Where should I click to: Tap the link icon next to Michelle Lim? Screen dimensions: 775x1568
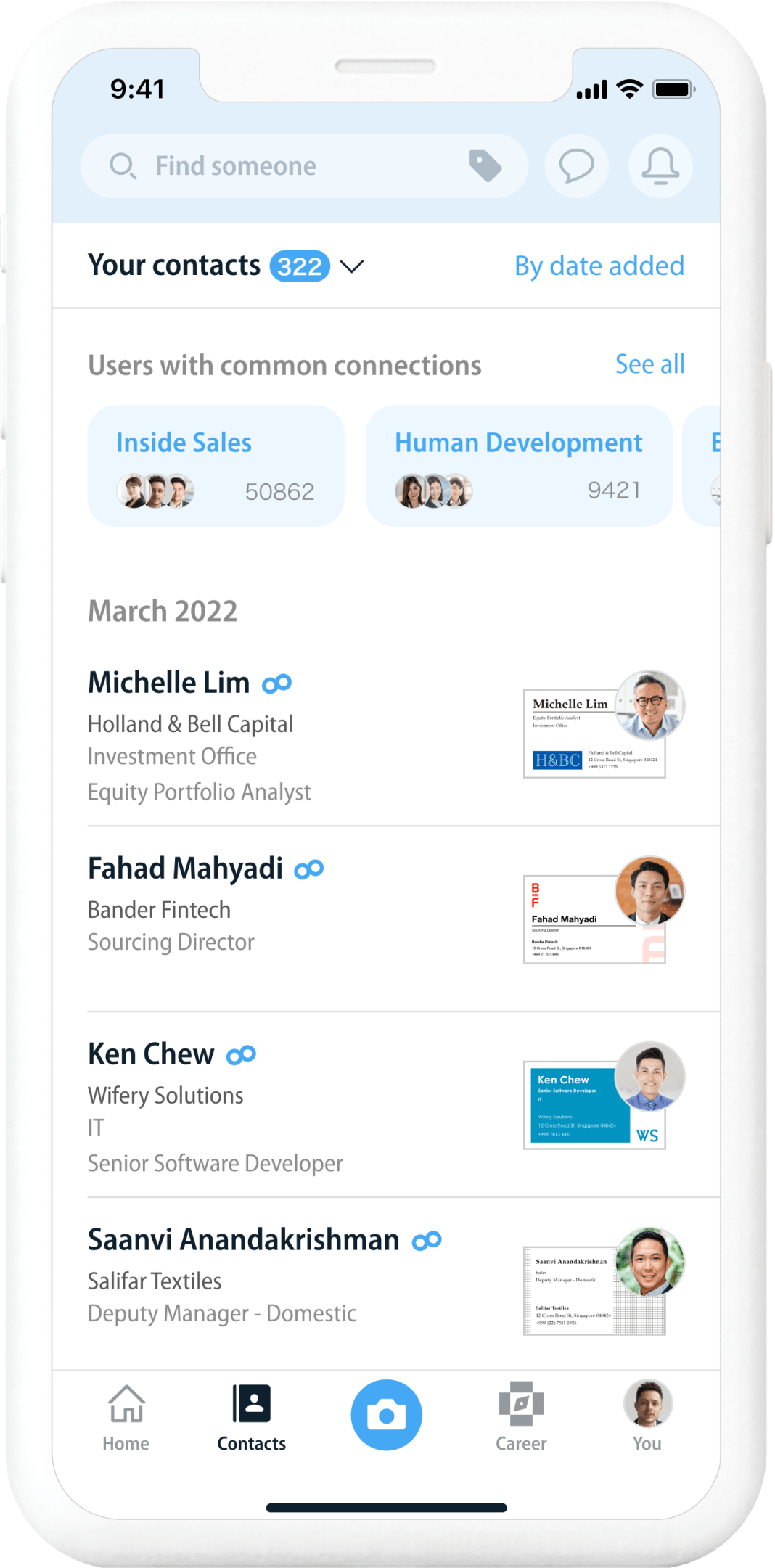[276, 684]
